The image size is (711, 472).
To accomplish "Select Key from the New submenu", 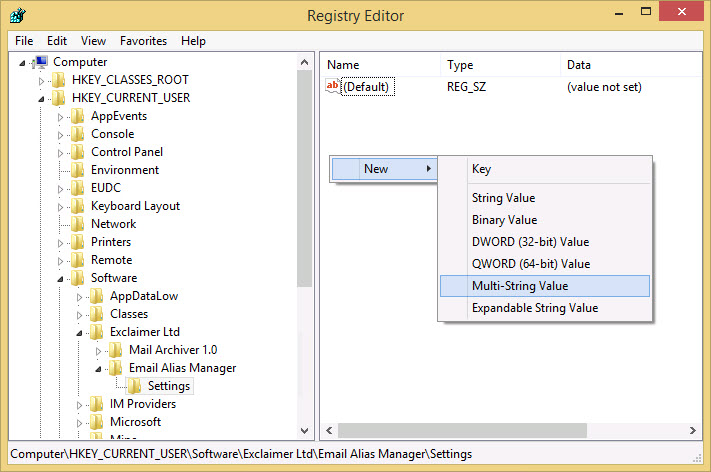I will coord(545,169).
